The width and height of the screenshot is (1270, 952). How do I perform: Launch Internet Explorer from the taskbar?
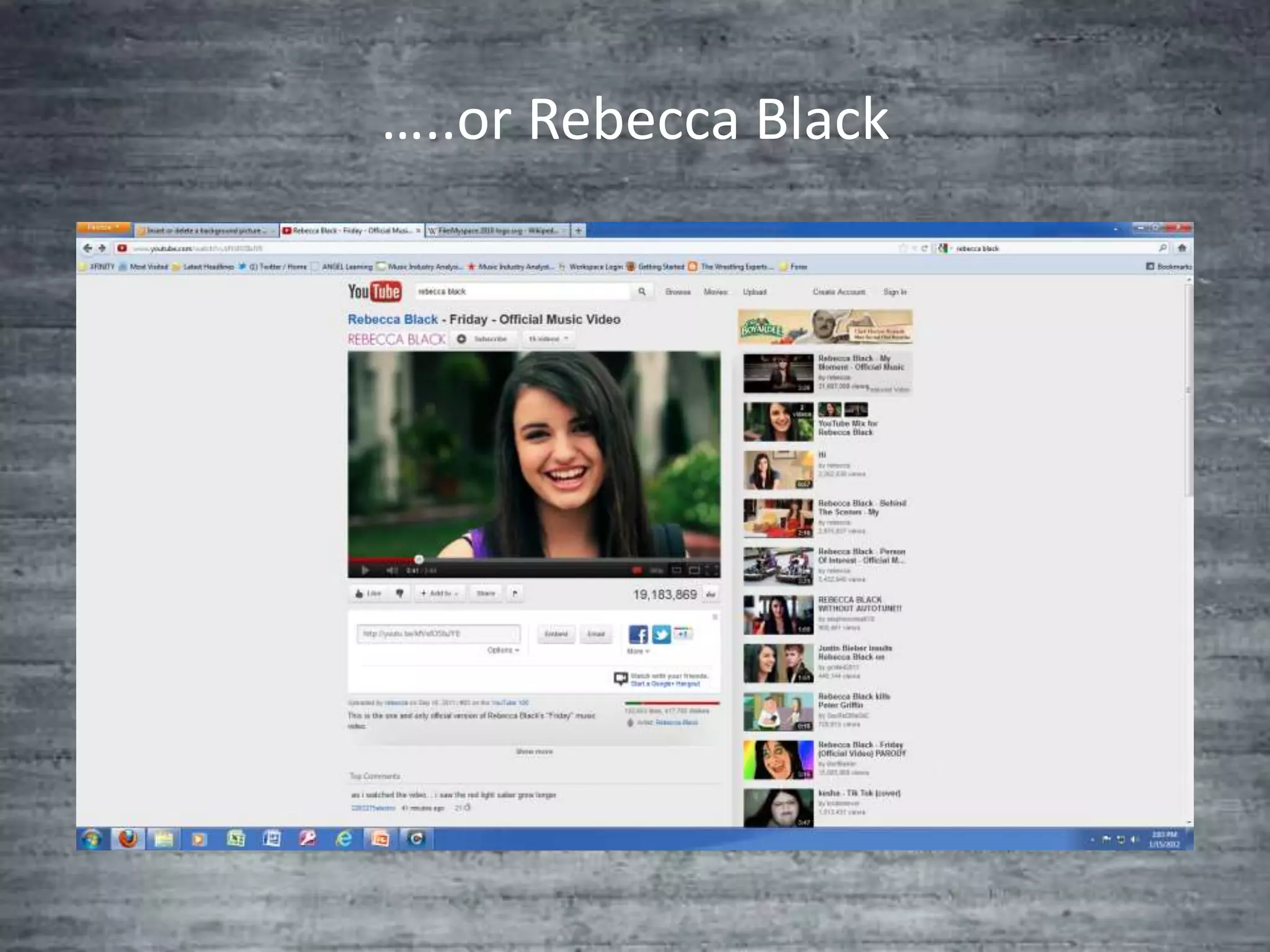[344, 839]
